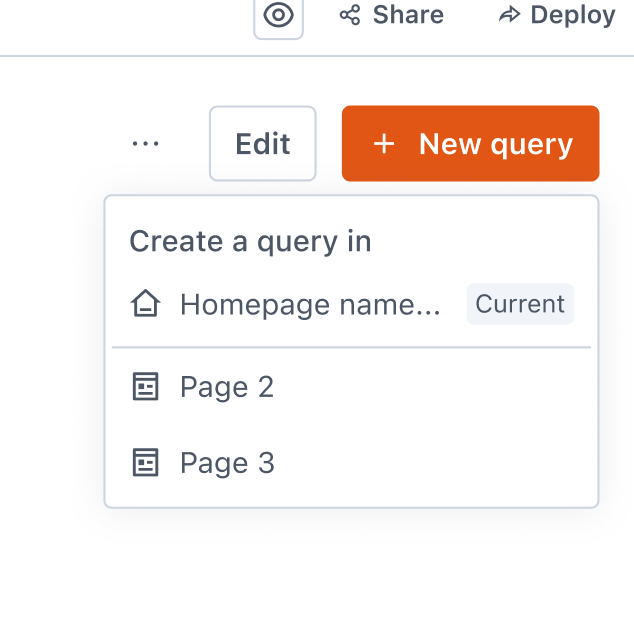Click the plus icon in New query
This screenshot has width=634, height=630.
coord(384,144)
